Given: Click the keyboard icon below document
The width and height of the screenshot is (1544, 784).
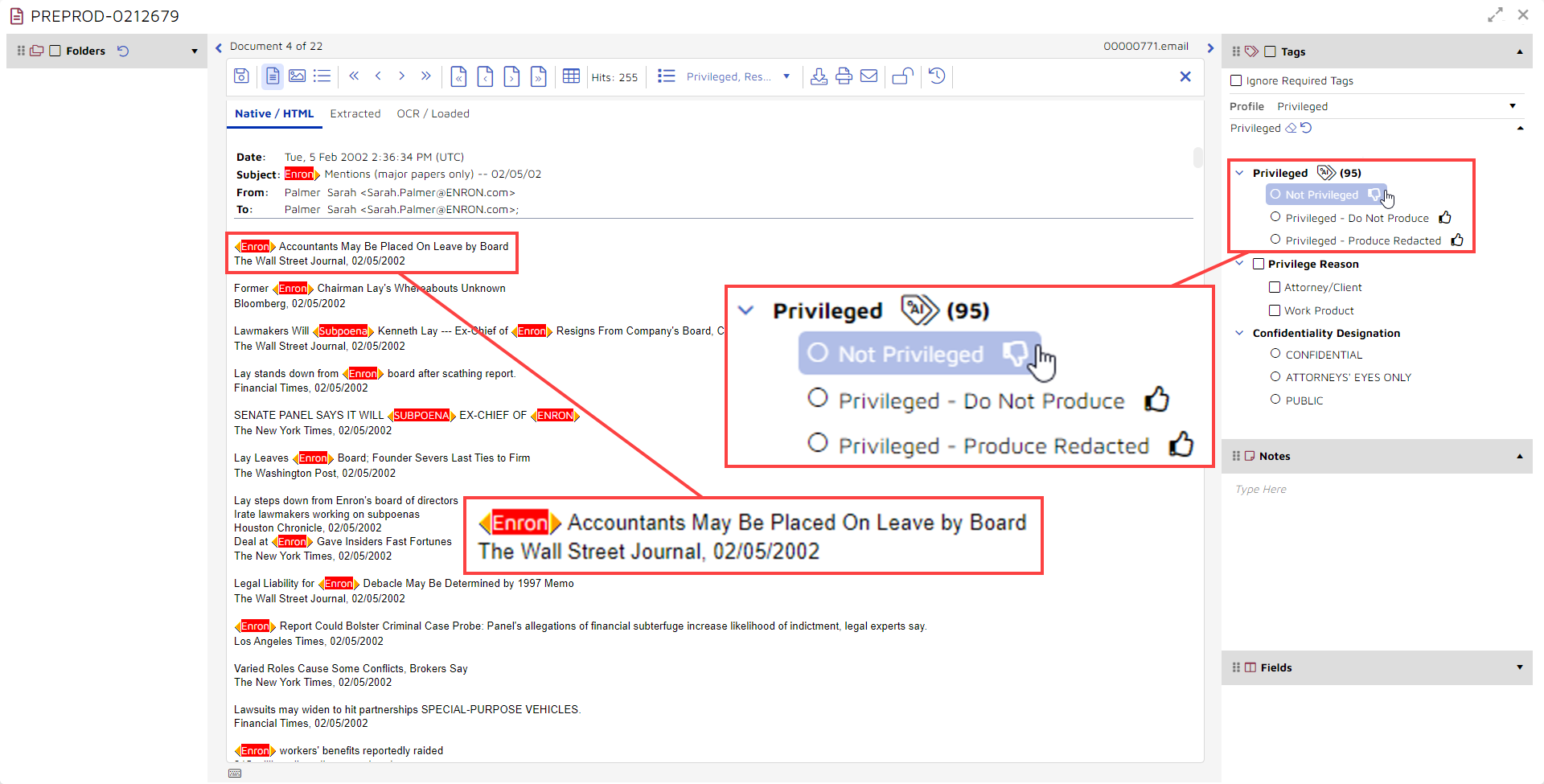Looking at the screenshot, I should tap(235, 774).
